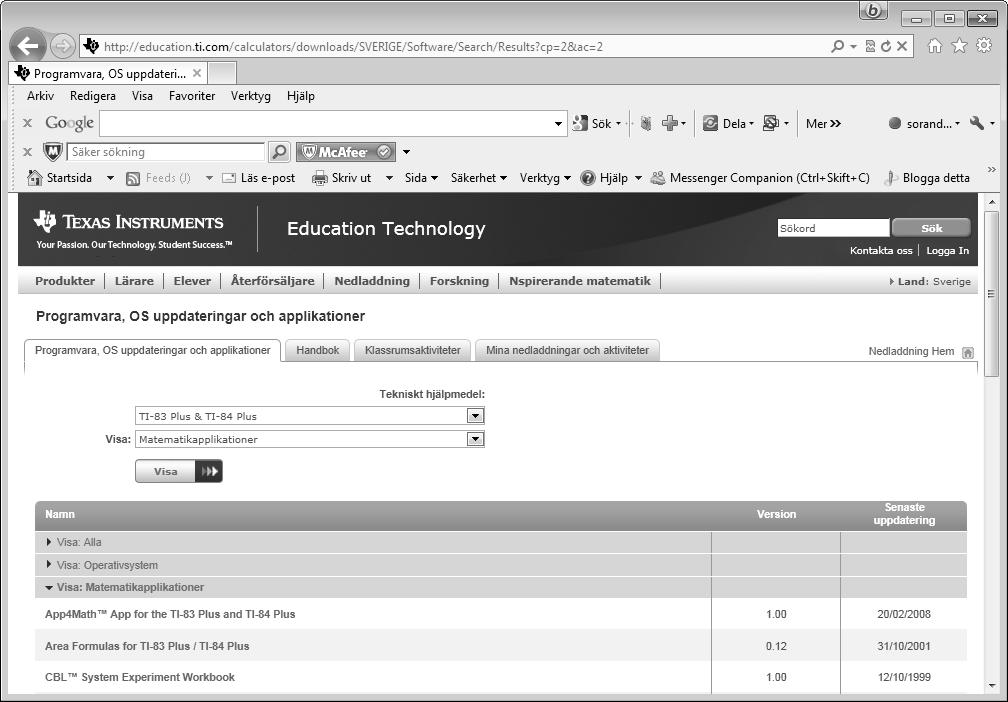Open the Redigera menu
1008x702 pixels.
tap(93, 96)
